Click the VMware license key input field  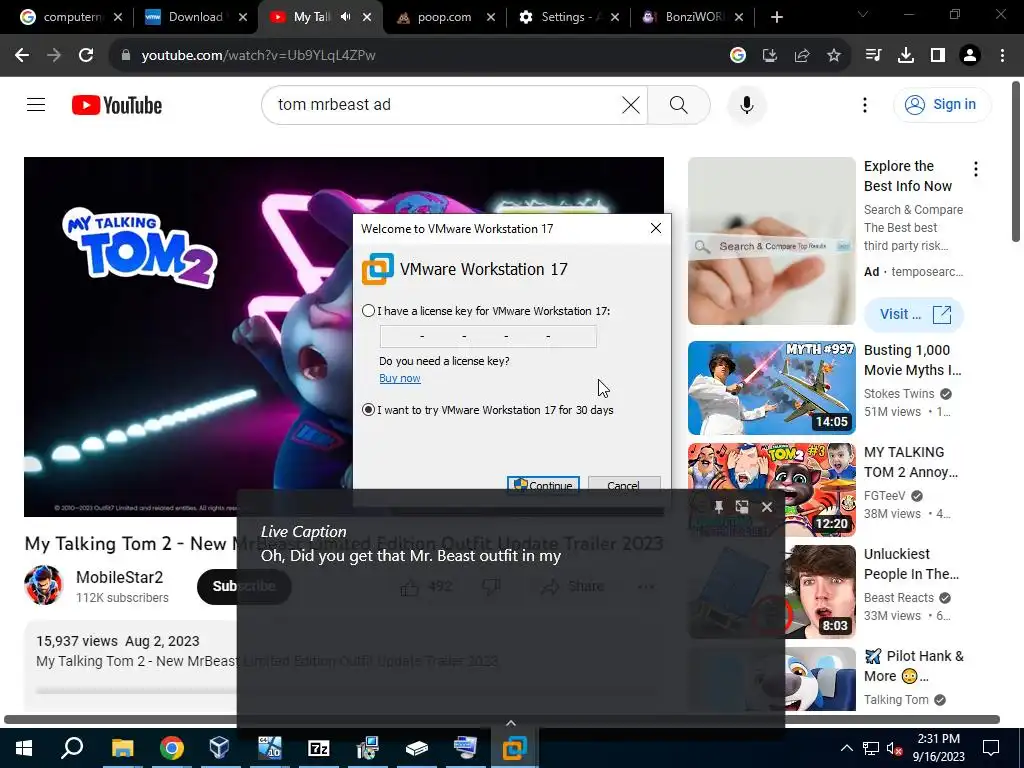(x=488, y=336)
